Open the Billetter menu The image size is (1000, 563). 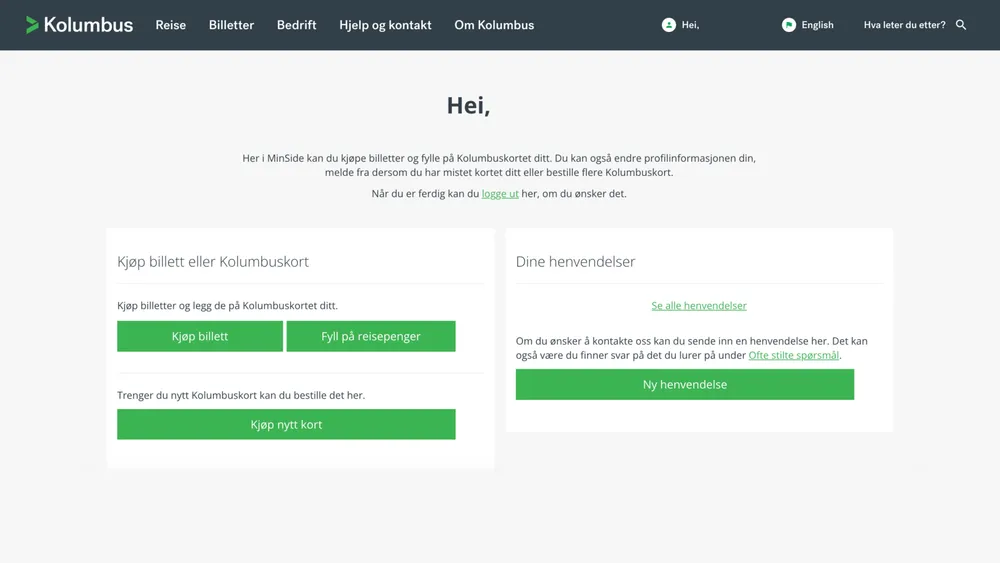[231, 25]
